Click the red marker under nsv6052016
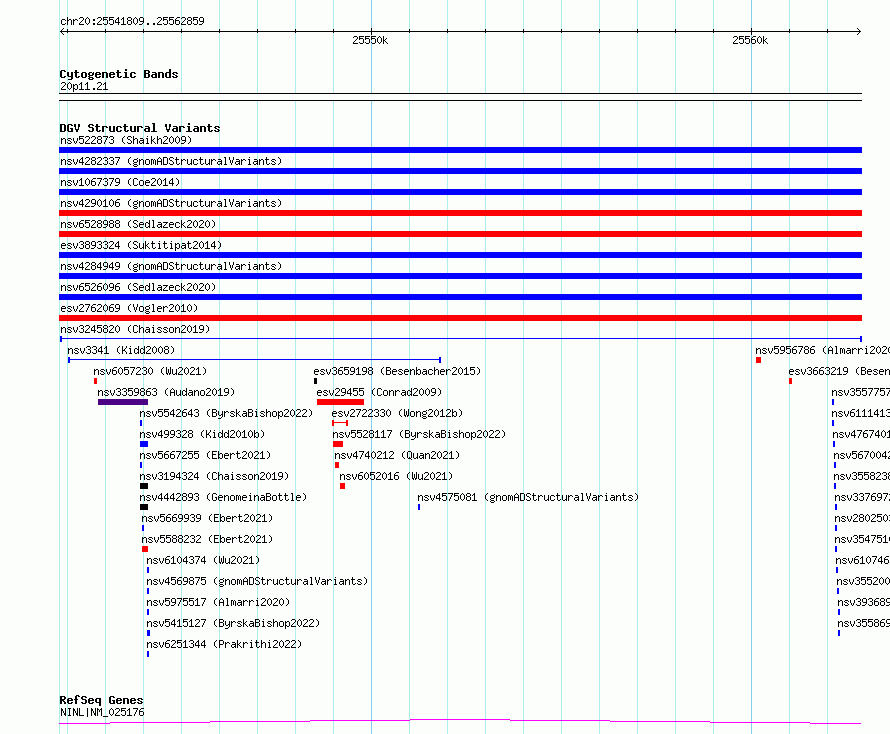 pyautogui.click(x=342, y=486)
